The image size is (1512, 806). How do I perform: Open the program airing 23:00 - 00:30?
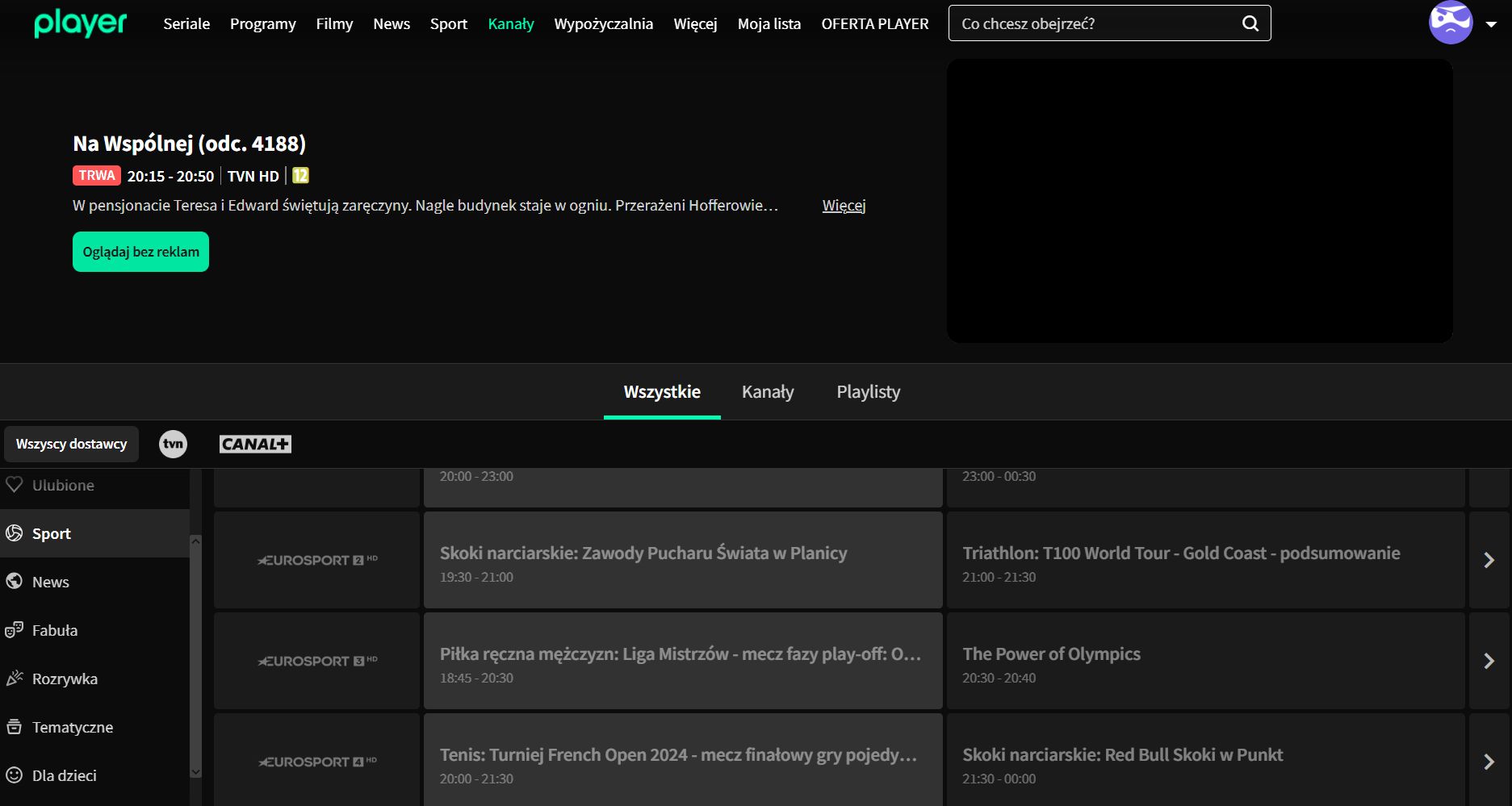[x=1205, y=487]
